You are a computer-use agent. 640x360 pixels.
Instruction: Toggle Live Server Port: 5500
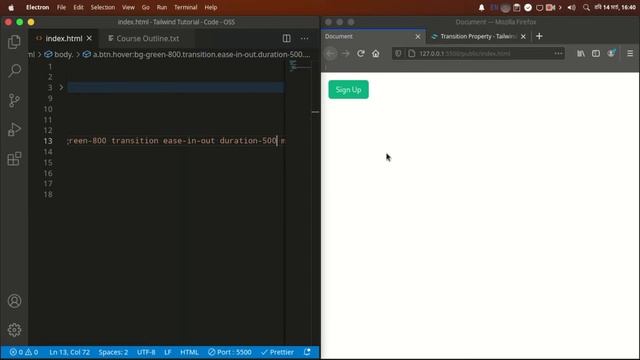pyautogui.click(x=229, y=352)
